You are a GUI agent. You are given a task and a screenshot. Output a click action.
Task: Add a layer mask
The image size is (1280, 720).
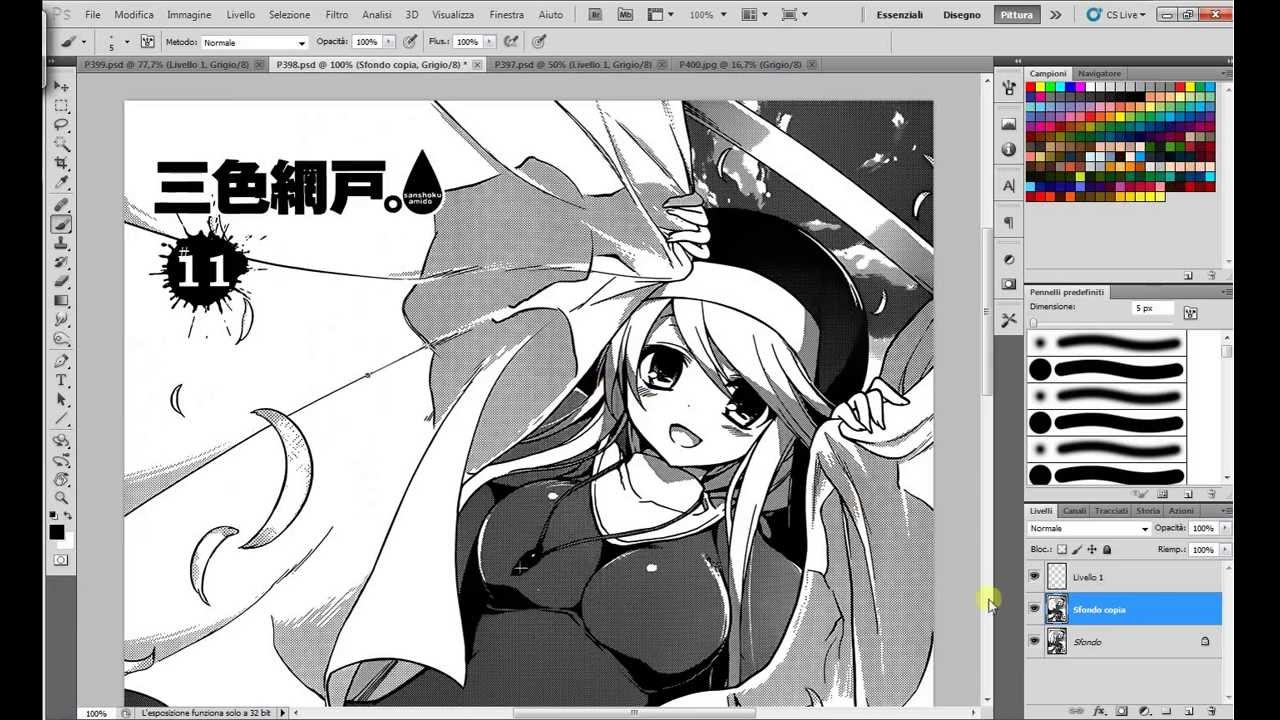[1122, 710]
